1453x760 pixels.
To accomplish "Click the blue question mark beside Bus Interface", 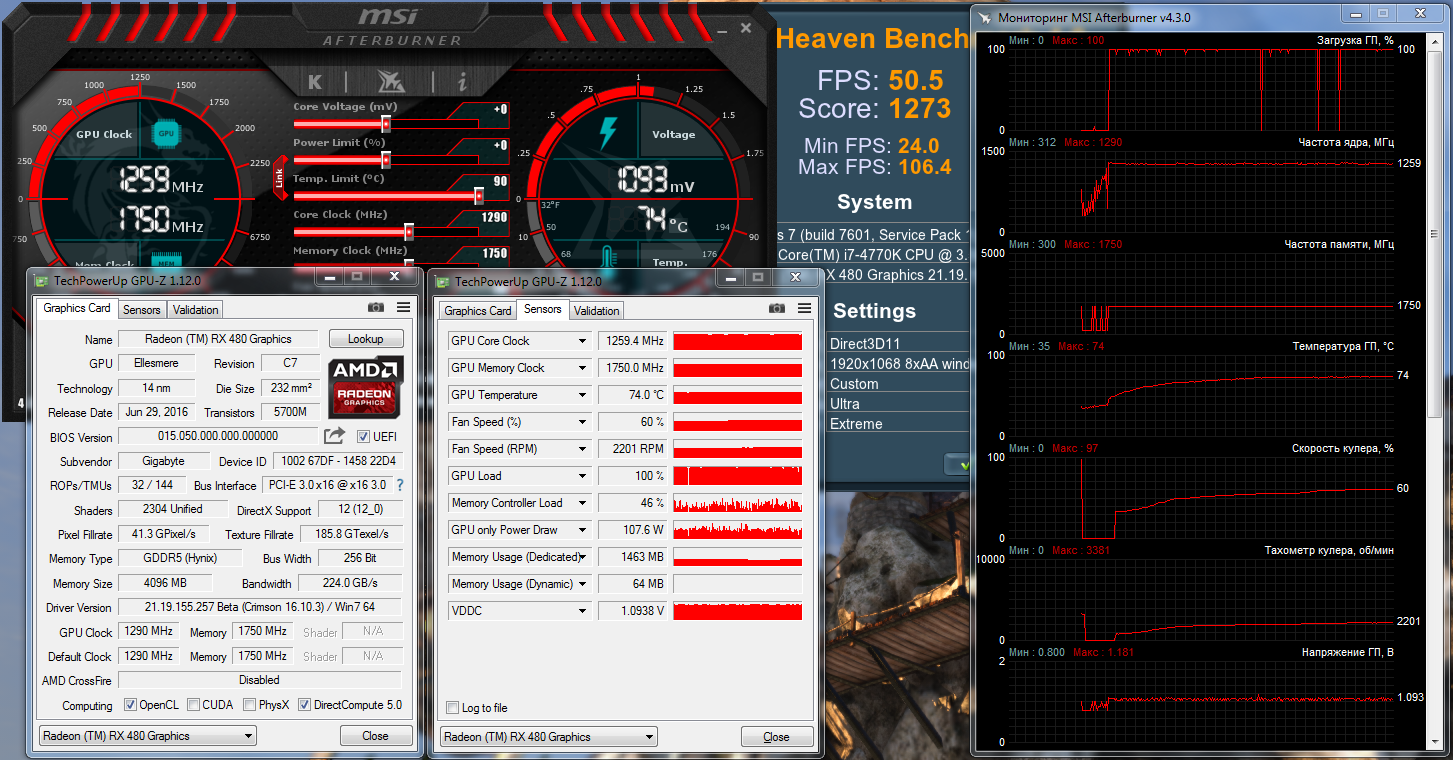I will [400, 485].
